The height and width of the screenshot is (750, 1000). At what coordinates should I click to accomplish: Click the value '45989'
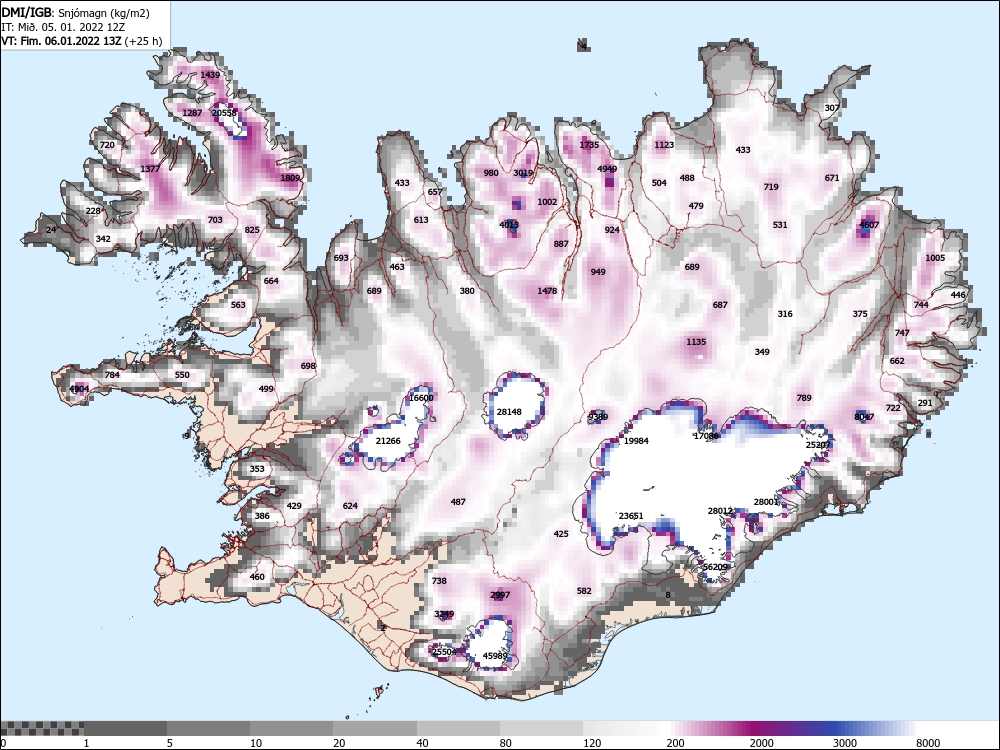point(495,656)
